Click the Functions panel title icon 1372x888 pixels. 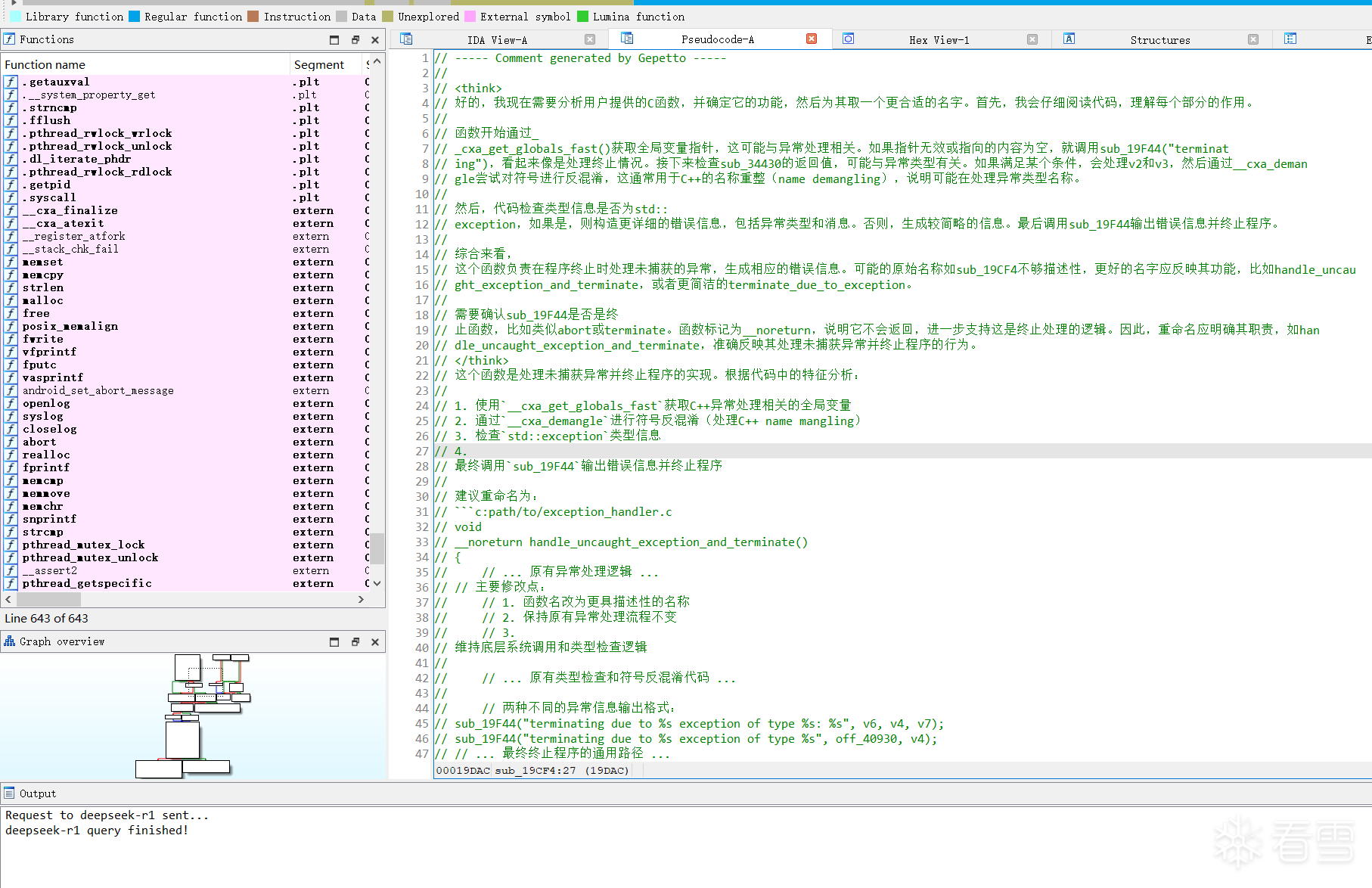pos(9,39)
